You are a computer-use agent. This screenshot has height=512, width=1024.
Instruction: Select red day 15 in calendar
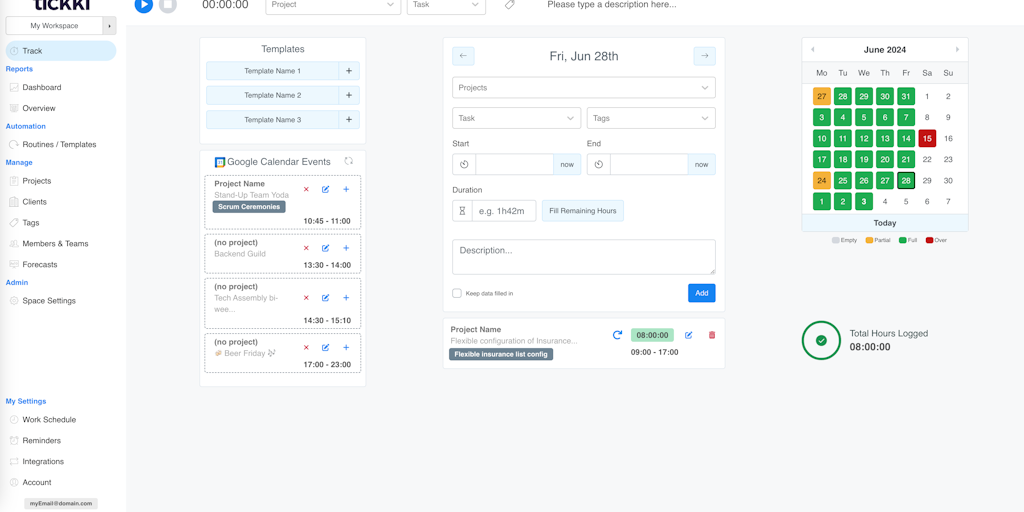pyautogui.click(x=927, y=138)
